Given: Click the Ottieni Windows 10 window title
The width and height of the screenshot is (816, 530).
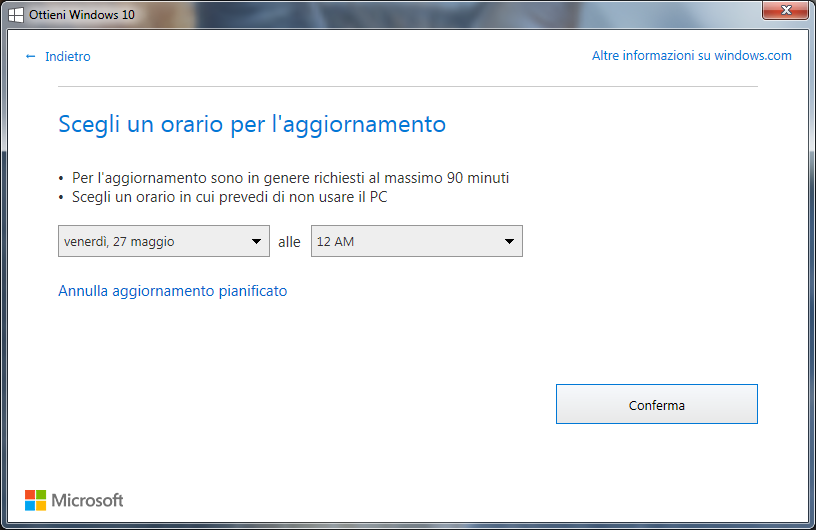Looking at the screenshot, I should click(x=82, y=15).
